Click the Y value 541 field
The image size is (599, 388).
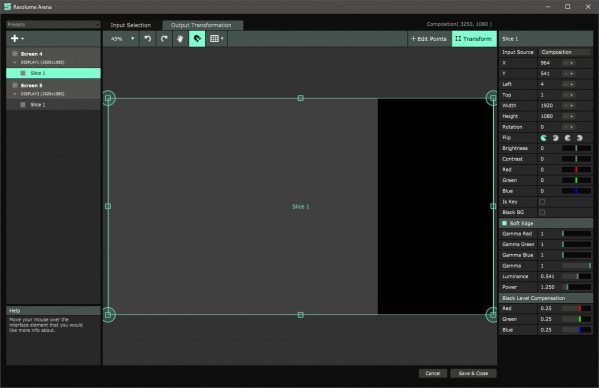tap(550, 73)
